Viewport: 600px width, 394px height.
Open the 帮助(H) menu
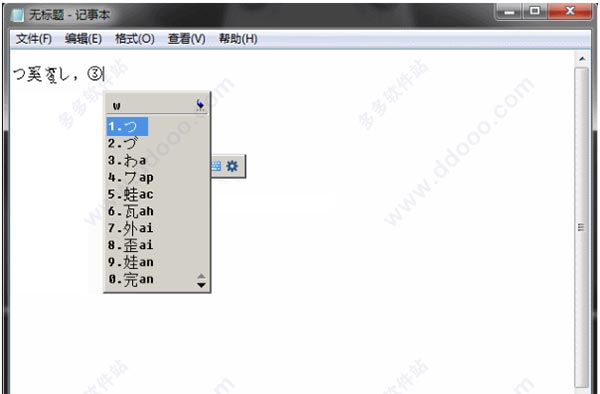coord(238,39)
